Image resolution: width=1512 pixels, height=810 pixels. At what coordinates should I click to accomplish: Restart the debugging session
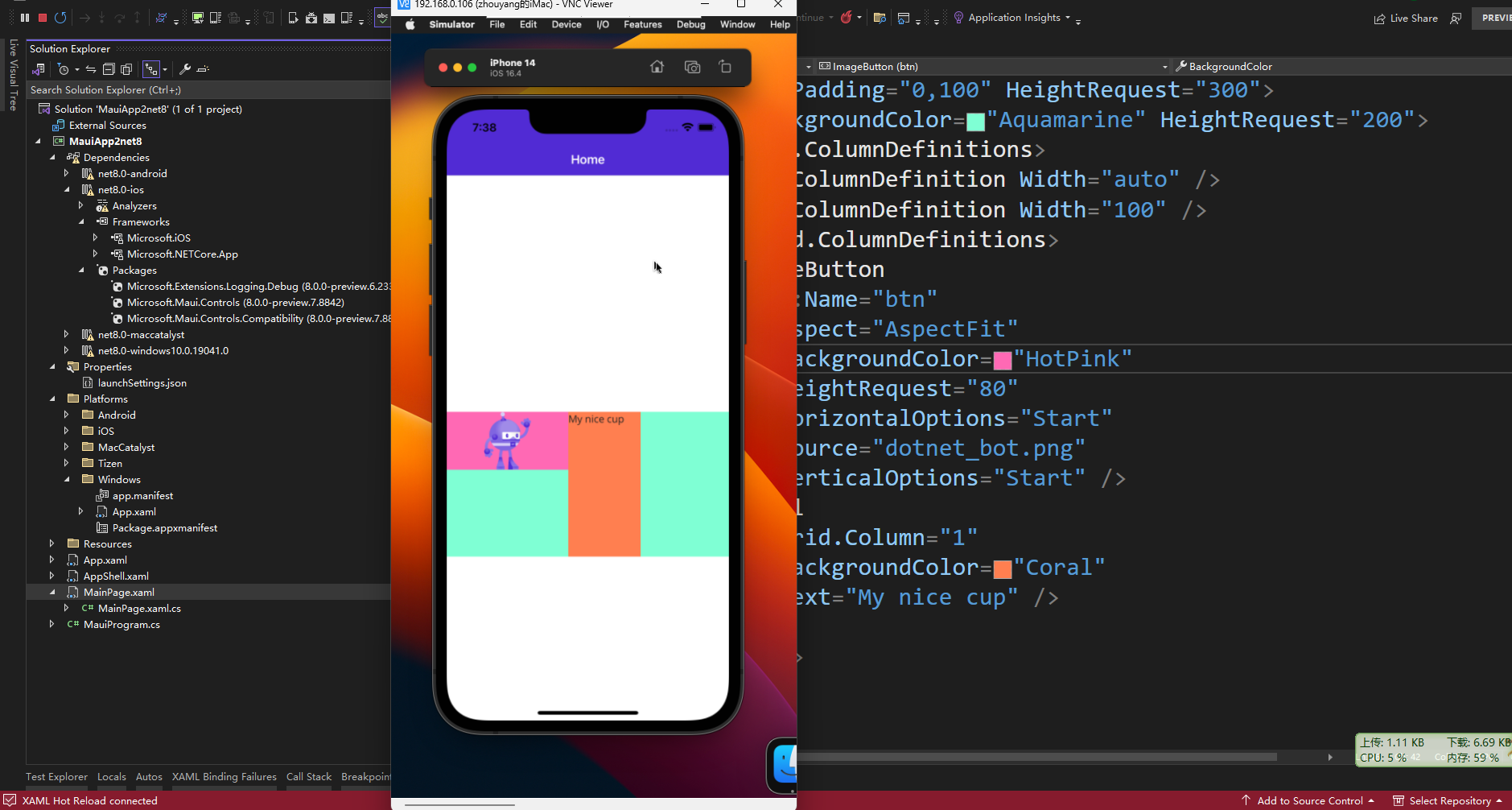coord(60,18)
